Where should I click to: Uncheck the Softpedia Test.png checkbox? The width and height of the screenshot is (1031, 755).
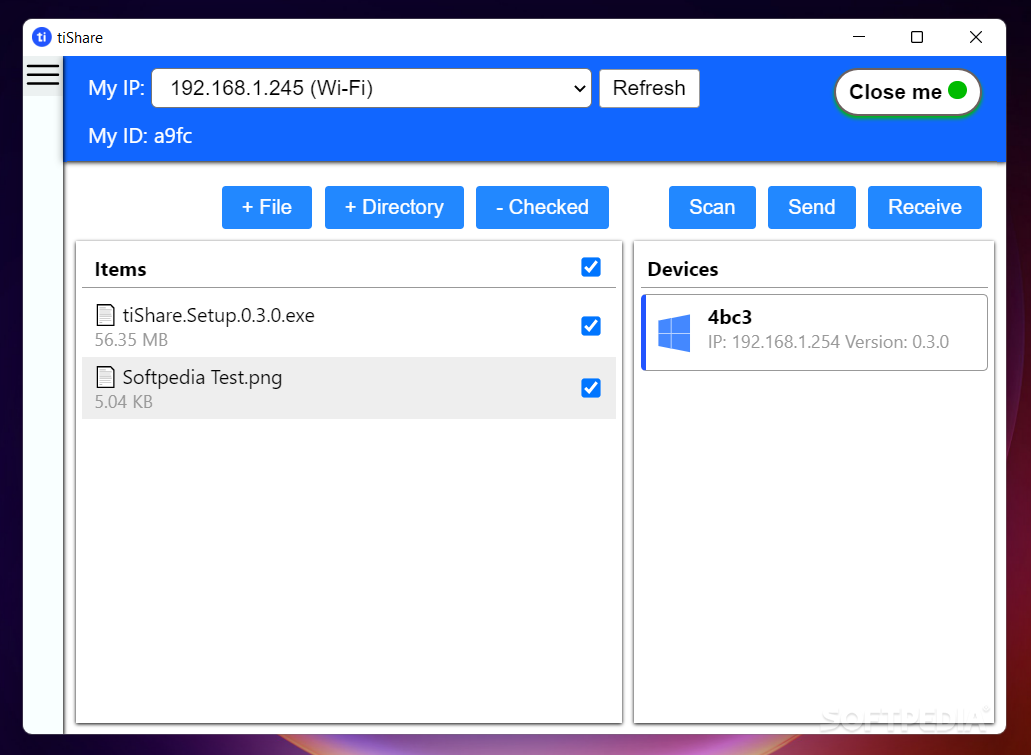[590, 388]
